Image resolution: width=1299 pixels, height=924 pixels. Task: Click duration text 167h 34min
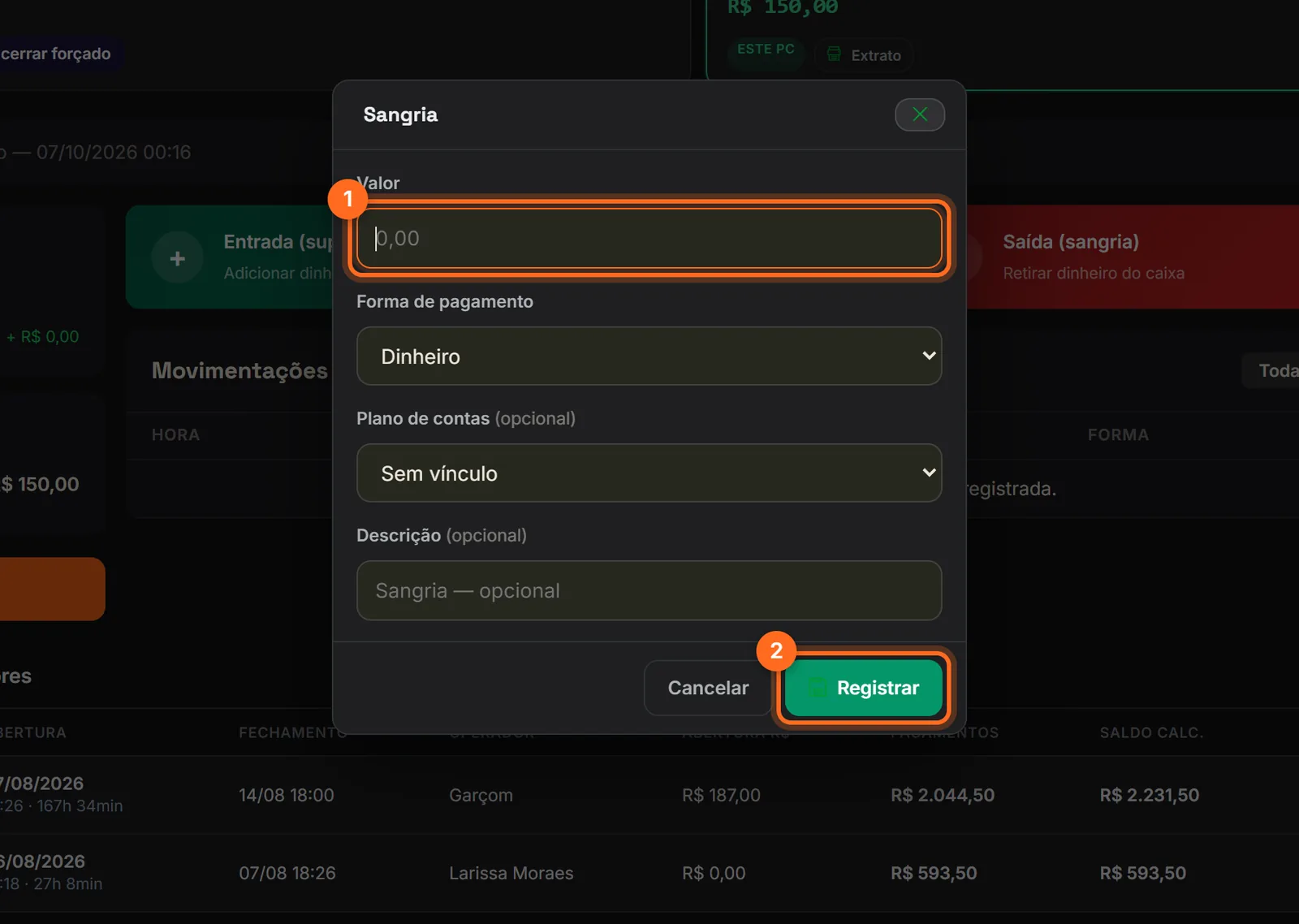[80, 806]
